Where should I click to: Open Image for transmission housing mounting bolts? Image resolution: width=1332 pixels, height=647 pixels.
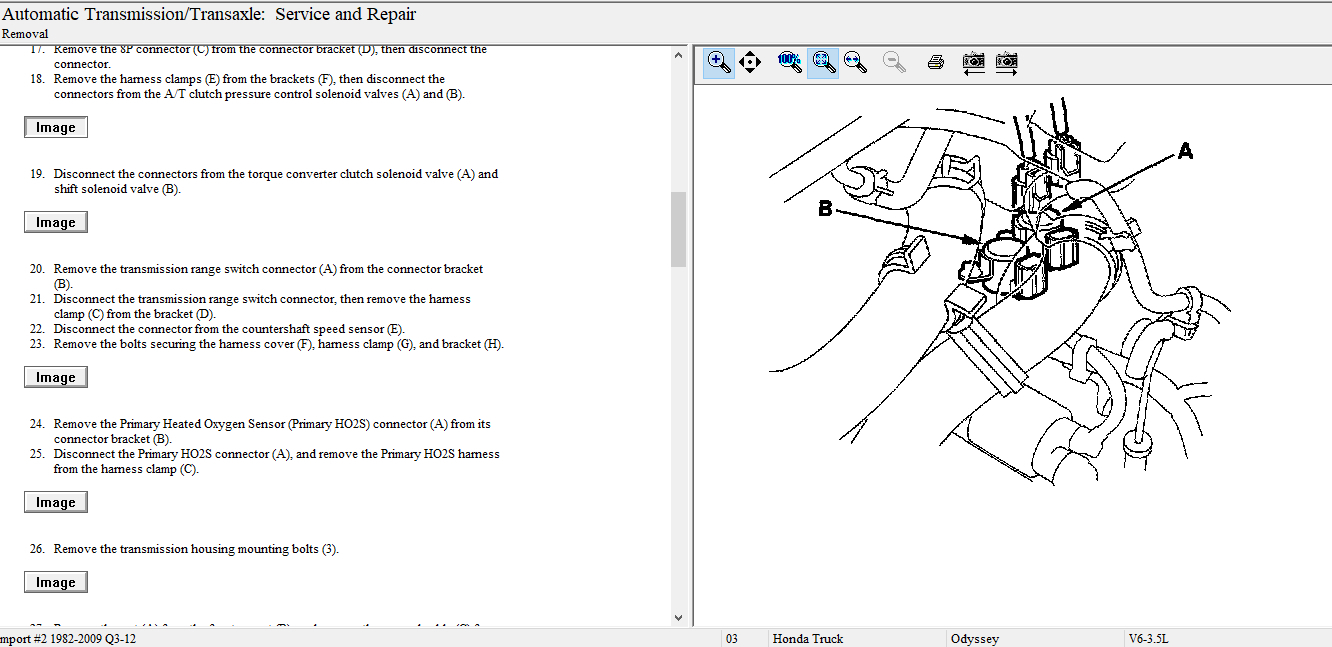point(56,582)
